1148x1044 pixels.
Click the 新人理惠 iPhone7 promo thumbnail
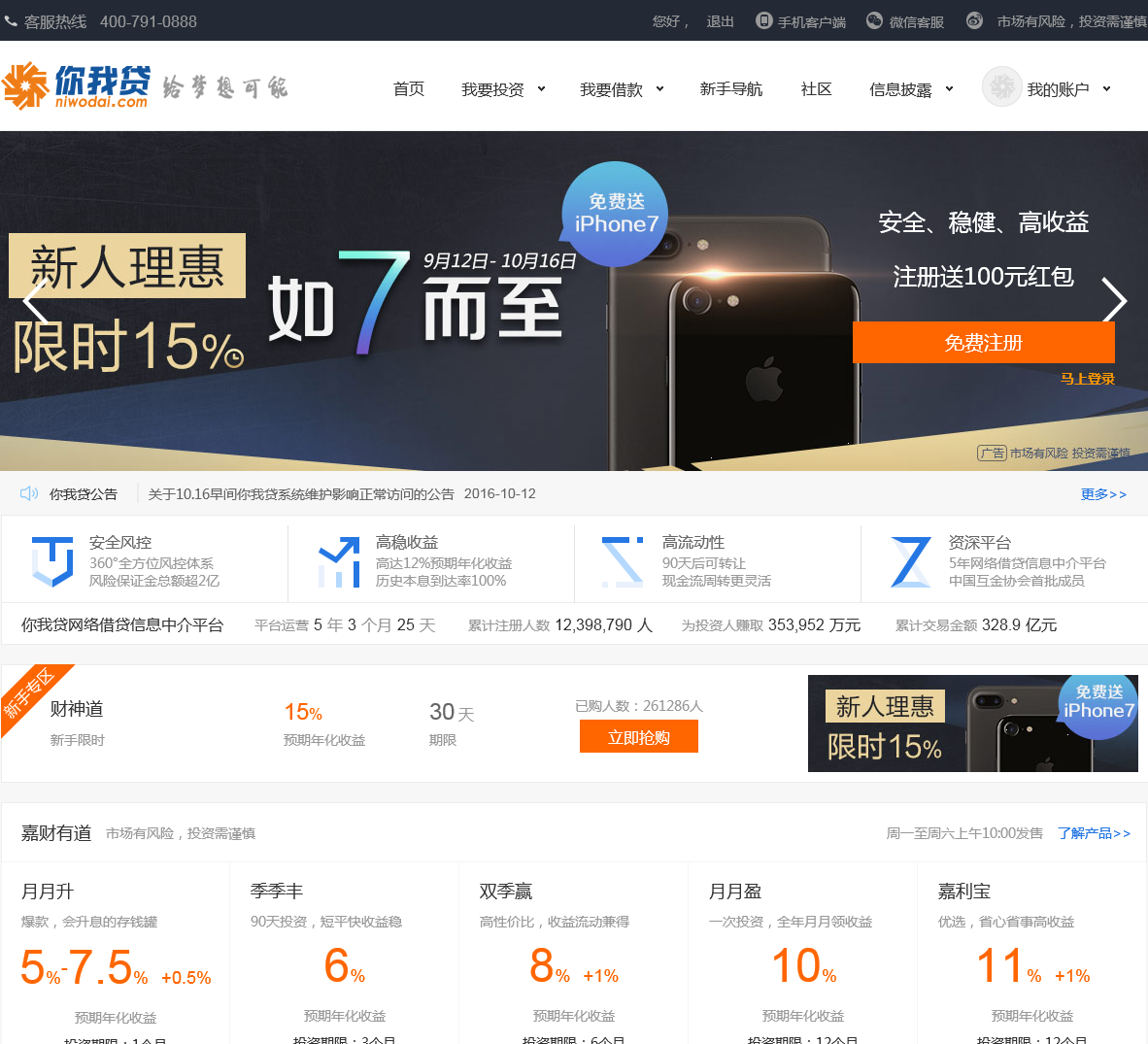972,724
